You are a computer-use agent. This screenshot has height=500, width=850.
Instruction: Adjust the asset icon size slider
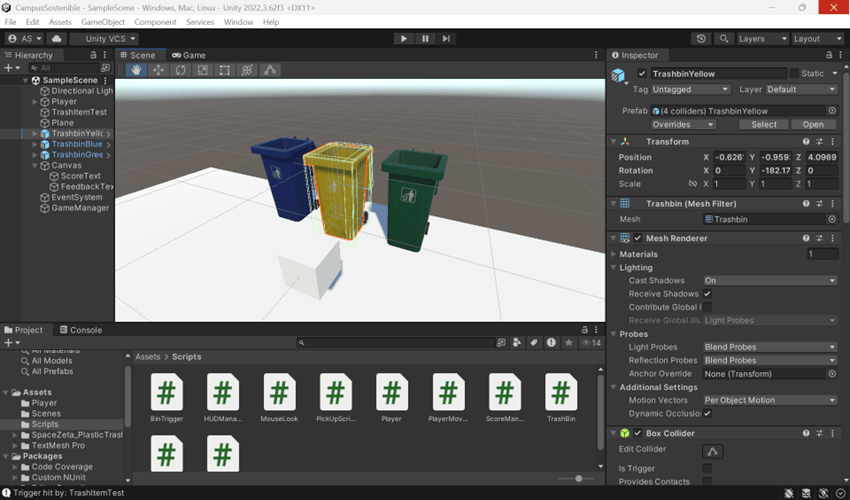pos(578,479)
